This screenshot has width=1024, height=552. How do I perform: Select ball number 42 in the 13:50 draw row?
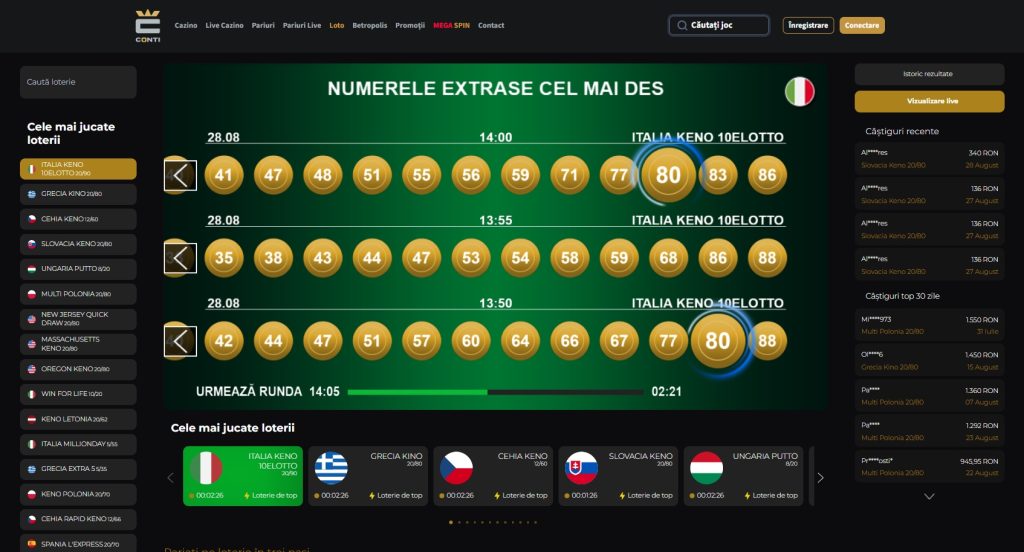pyautogui.click(x=223, y=341)
